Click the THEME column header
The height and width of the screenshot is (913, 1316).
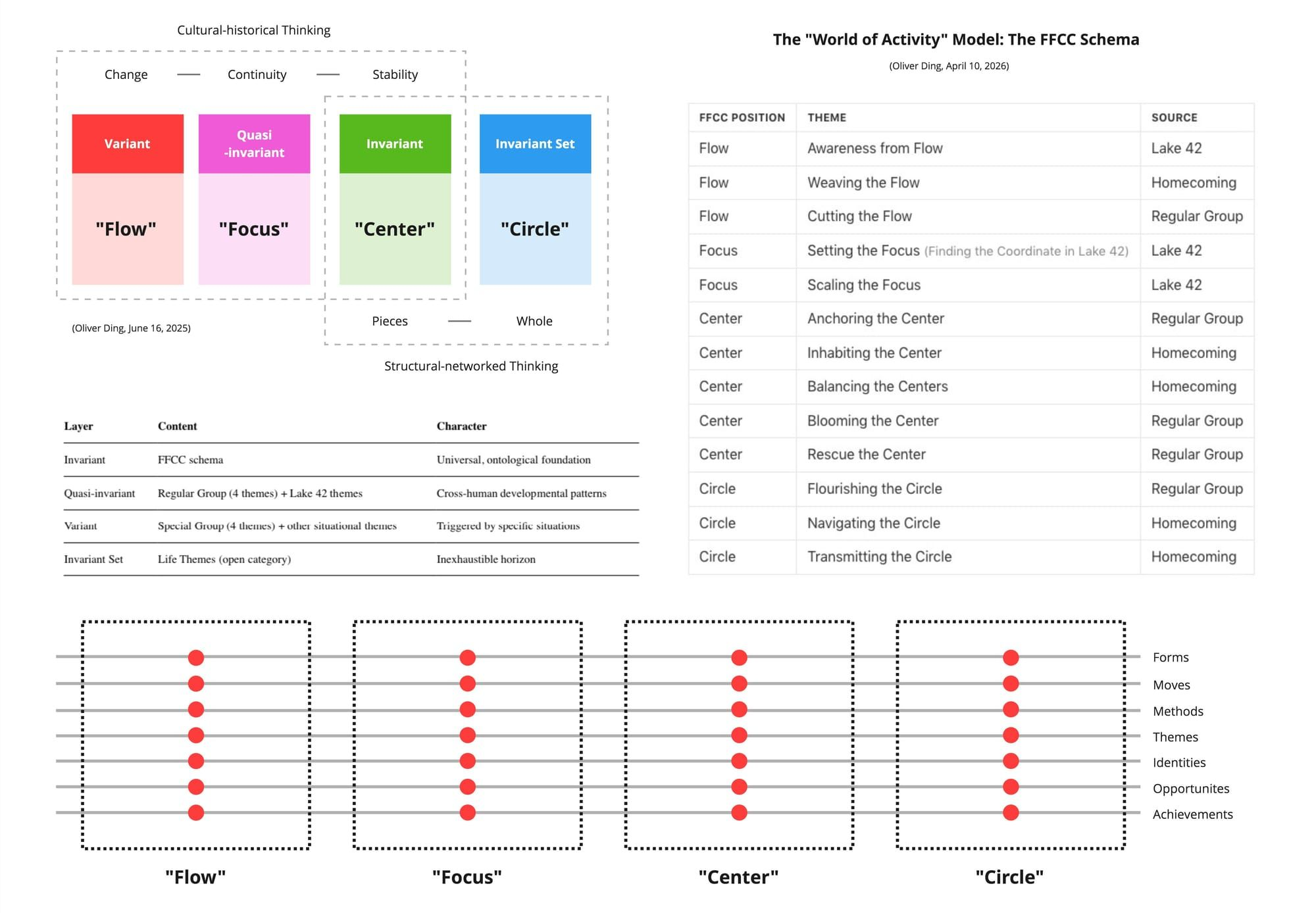826,118
